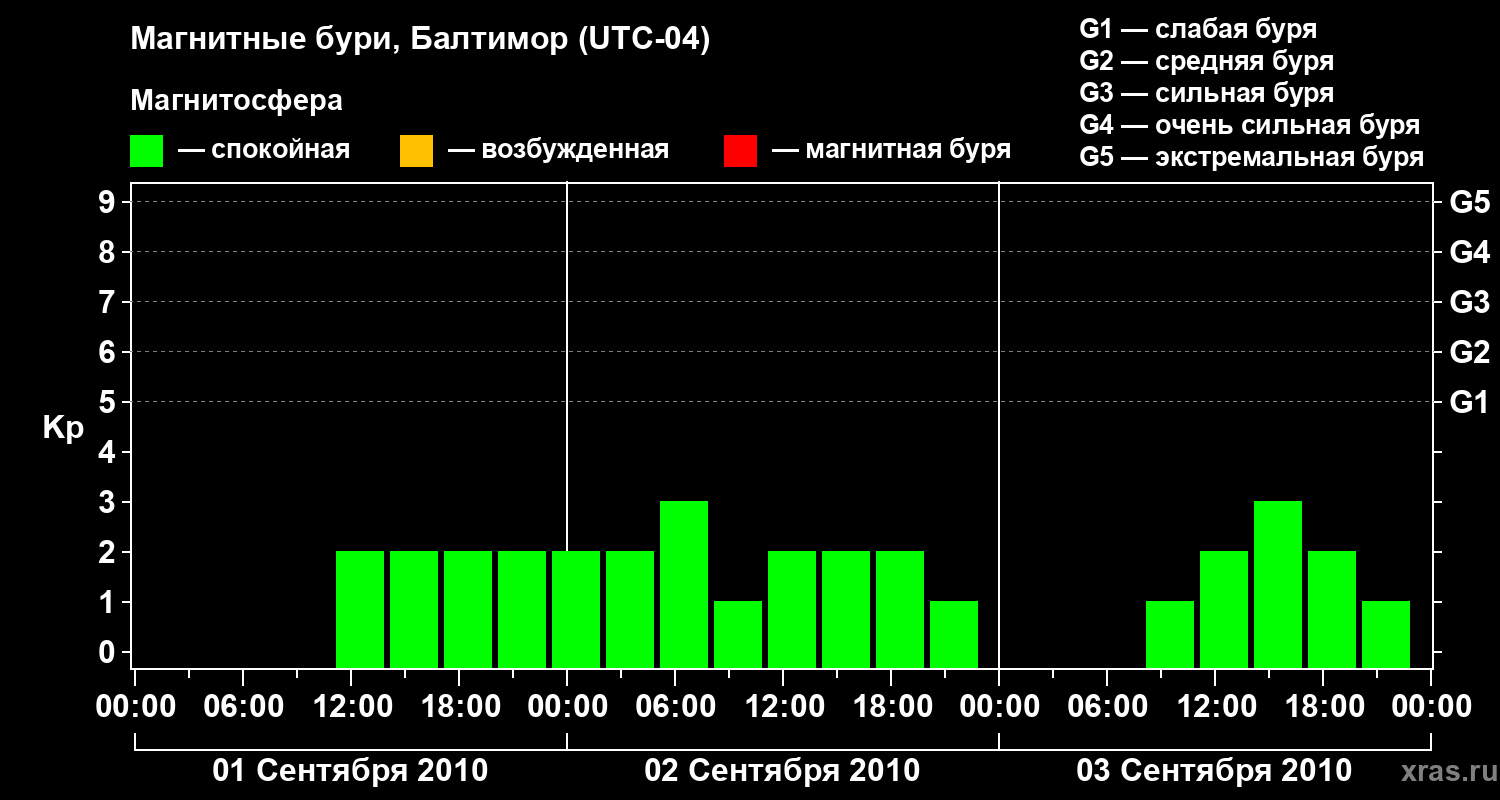This screenshot has width=1500, height=800.
Task: Click the red магнитная буря legend swatch
Action: [740, 151]
